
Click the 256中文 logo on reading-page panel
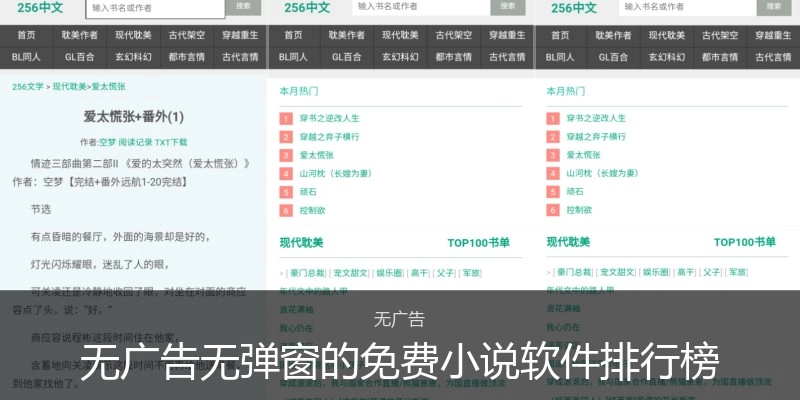click(x=40, y=7)
